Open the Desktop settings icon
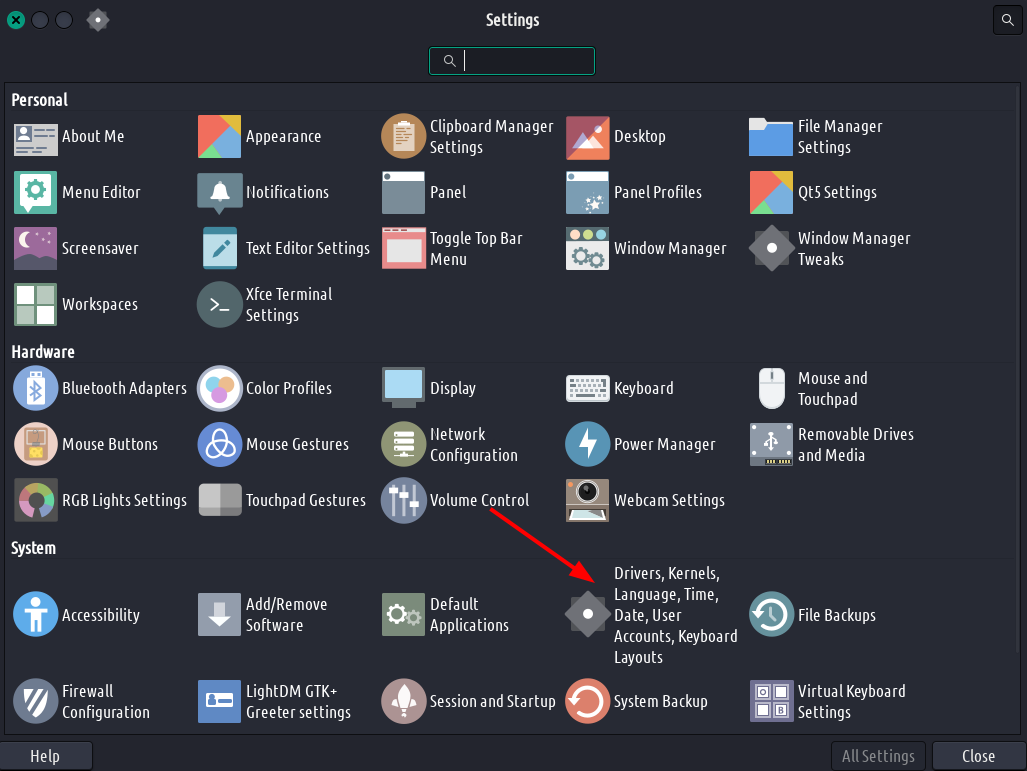 [x=588, y=137]
